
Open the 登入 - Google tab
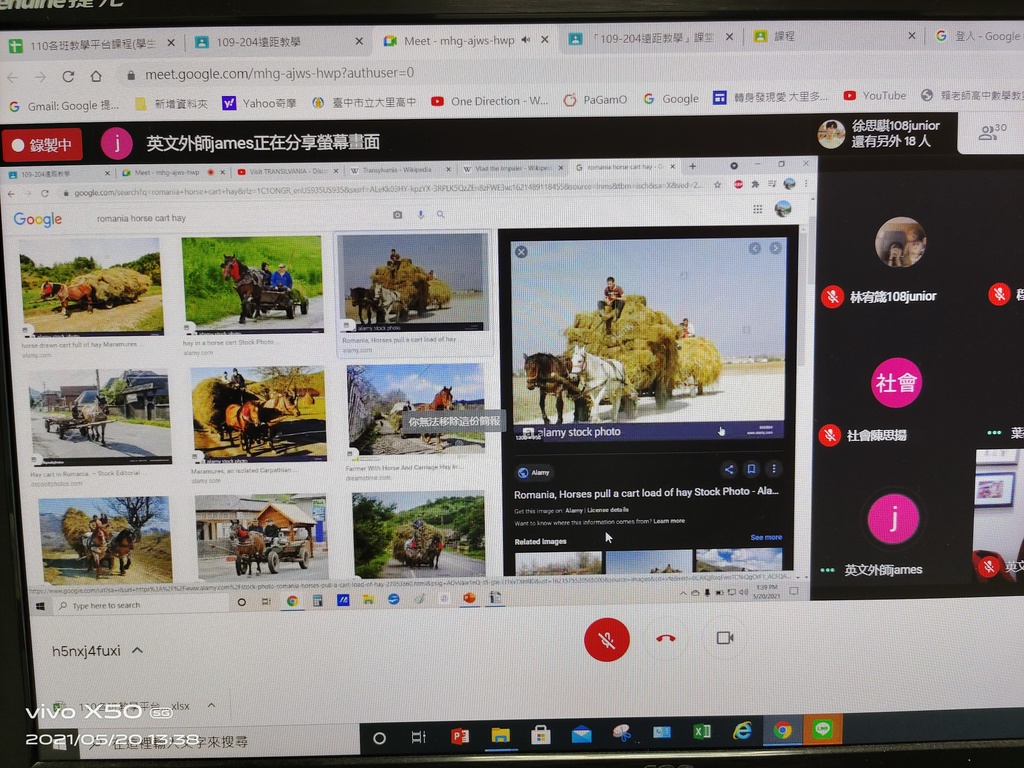tap(978, 36)
